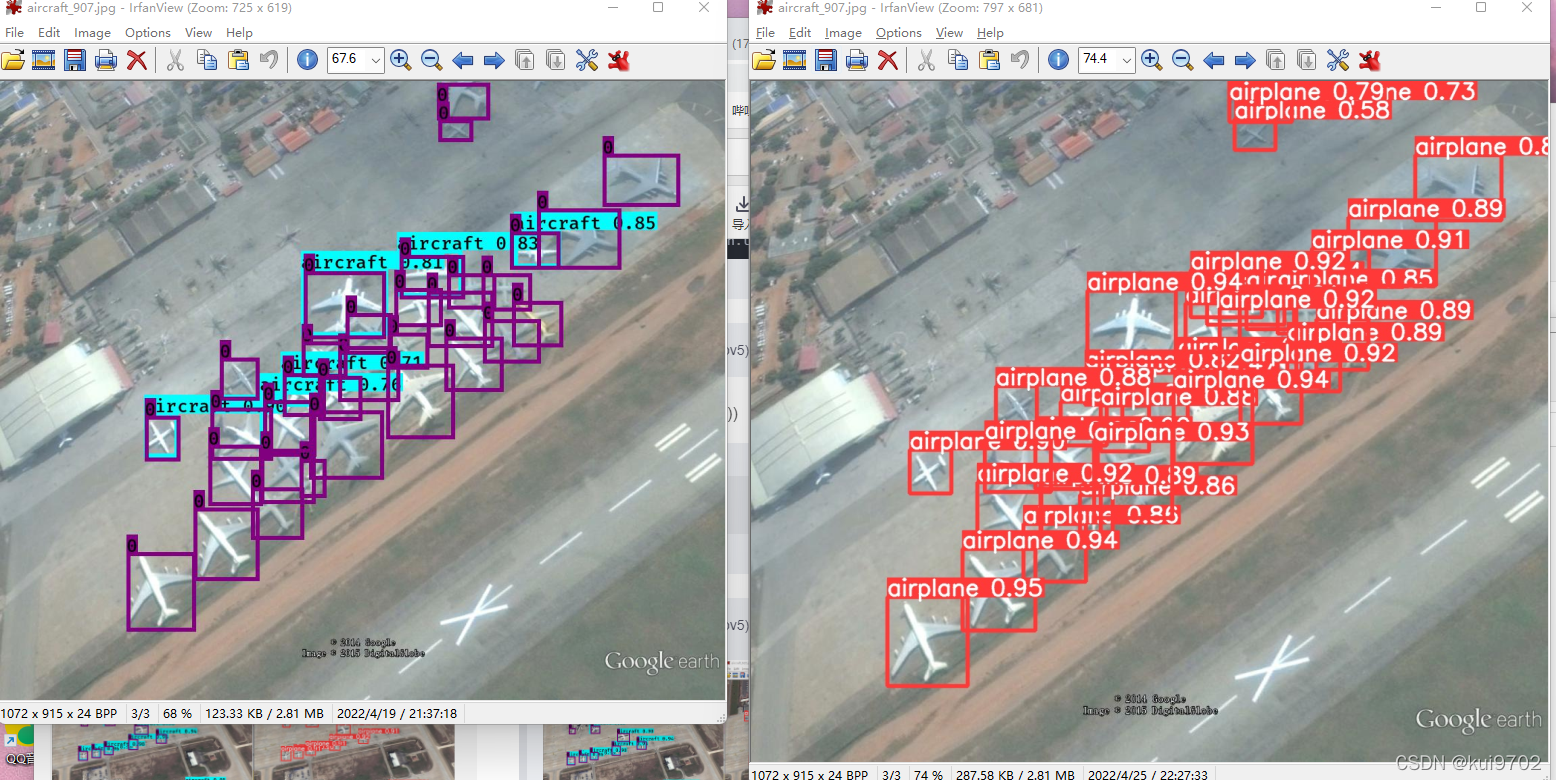Click Cut scissors icon in left IrfanView window

point(175,60)
